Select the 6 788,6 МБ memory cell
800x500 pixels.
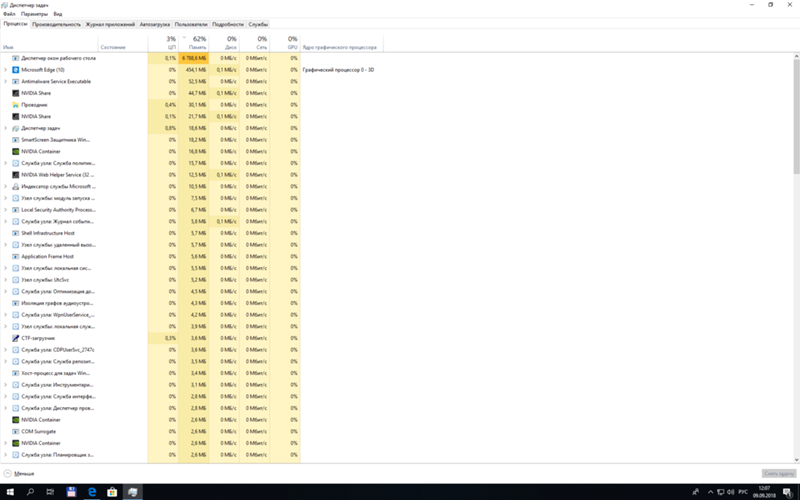point(193,58)
